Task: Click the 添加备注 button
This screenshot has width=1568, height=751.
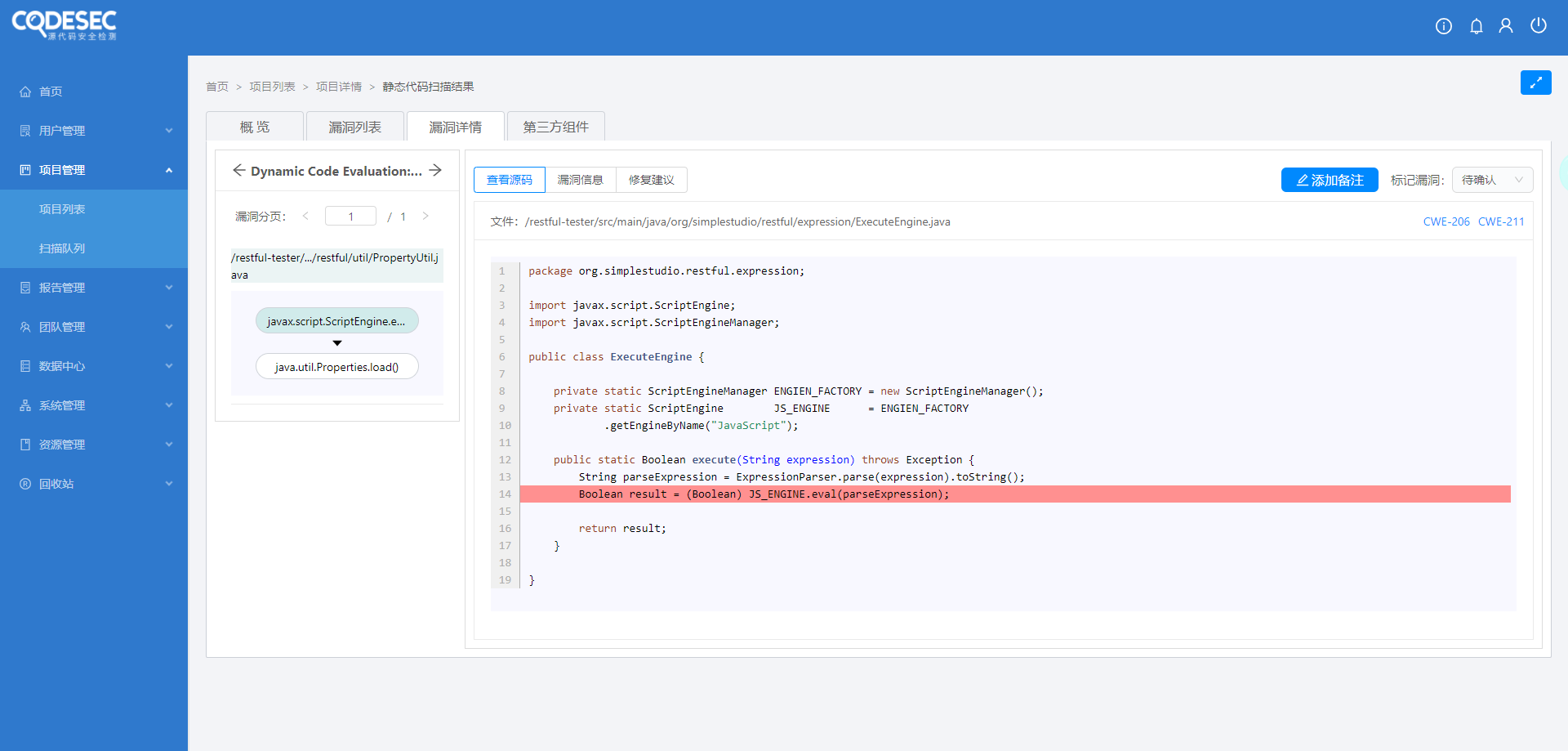Action: [1330, 180]
